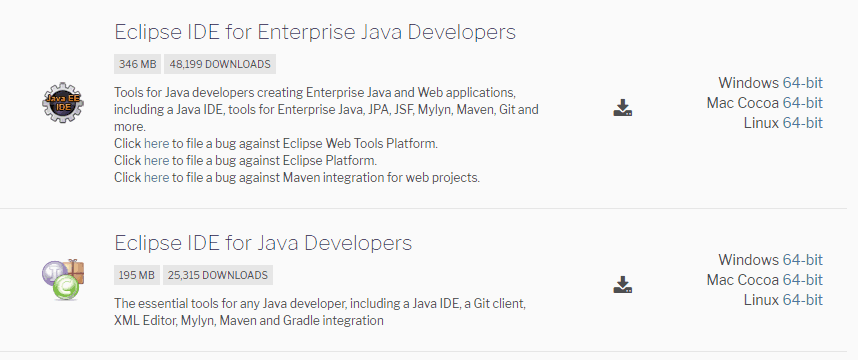Image resolution: width=858 pixels, height=360 pixels.
Task: Click the 195 MB size badge
Action: click(x=137, y=275)
